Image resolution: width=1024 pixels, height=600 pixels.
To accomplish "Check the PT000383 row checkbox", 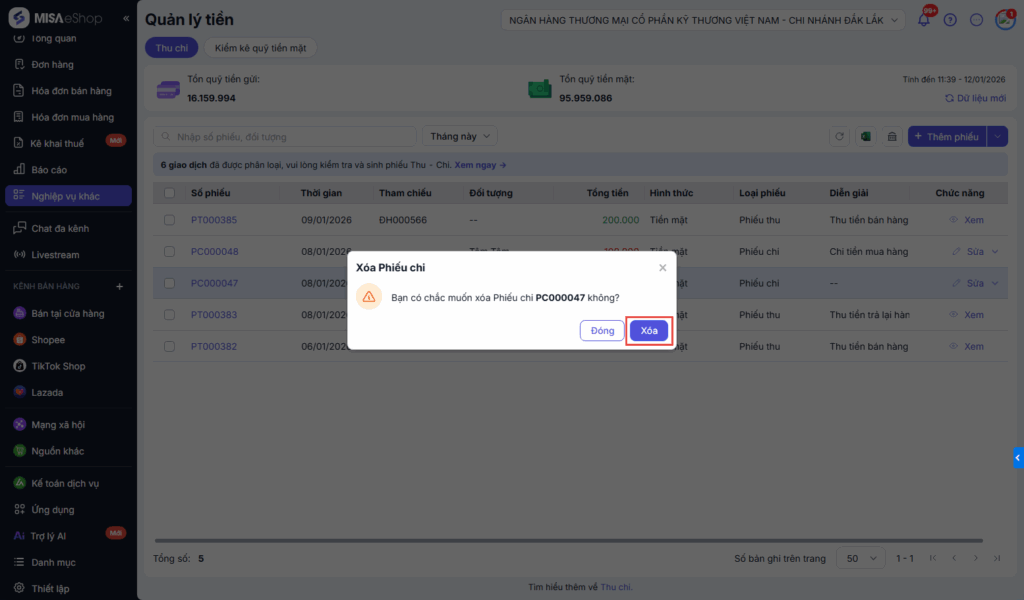I will [x=169, y=315].
